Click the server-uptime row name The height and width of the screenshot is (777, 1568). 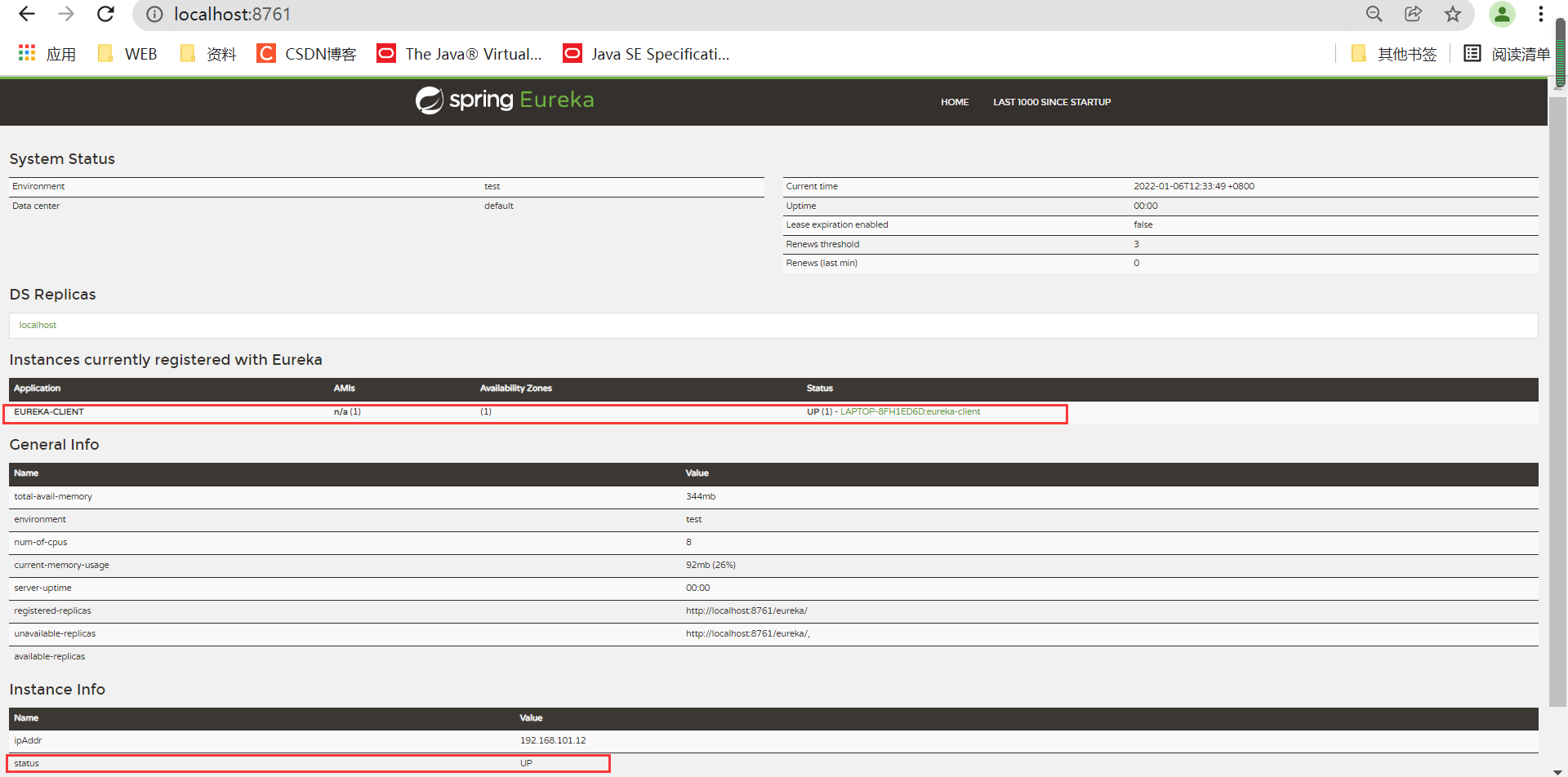42,588
